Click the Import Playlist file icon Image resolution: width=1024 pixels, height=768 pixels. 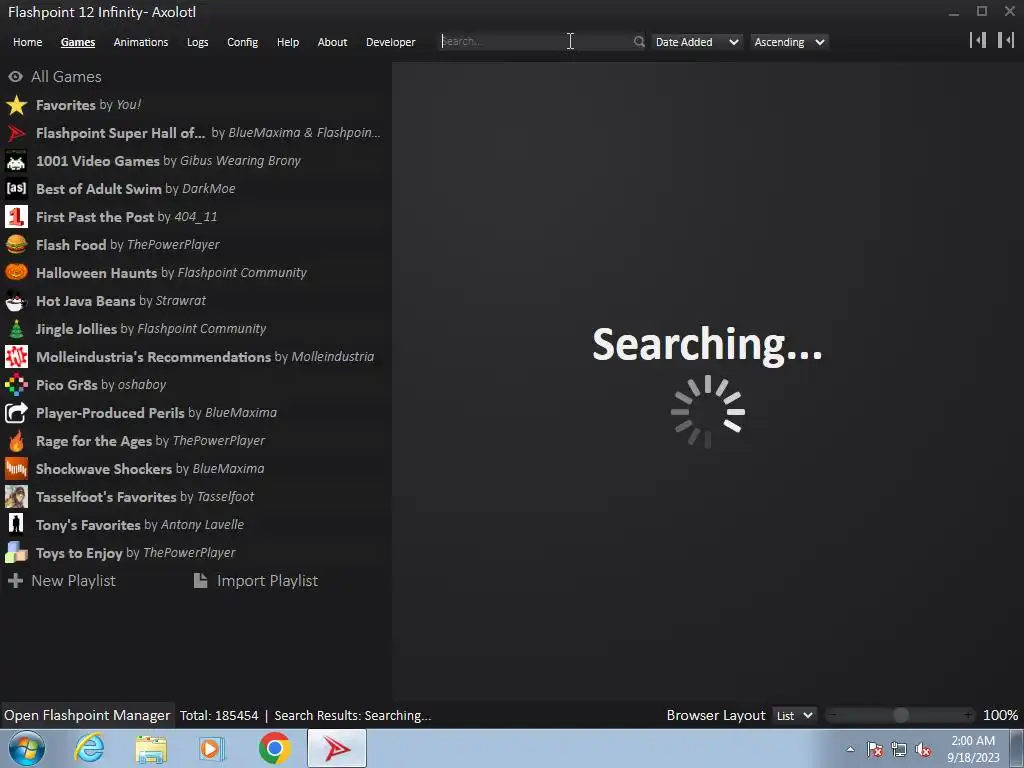point(200,581)
